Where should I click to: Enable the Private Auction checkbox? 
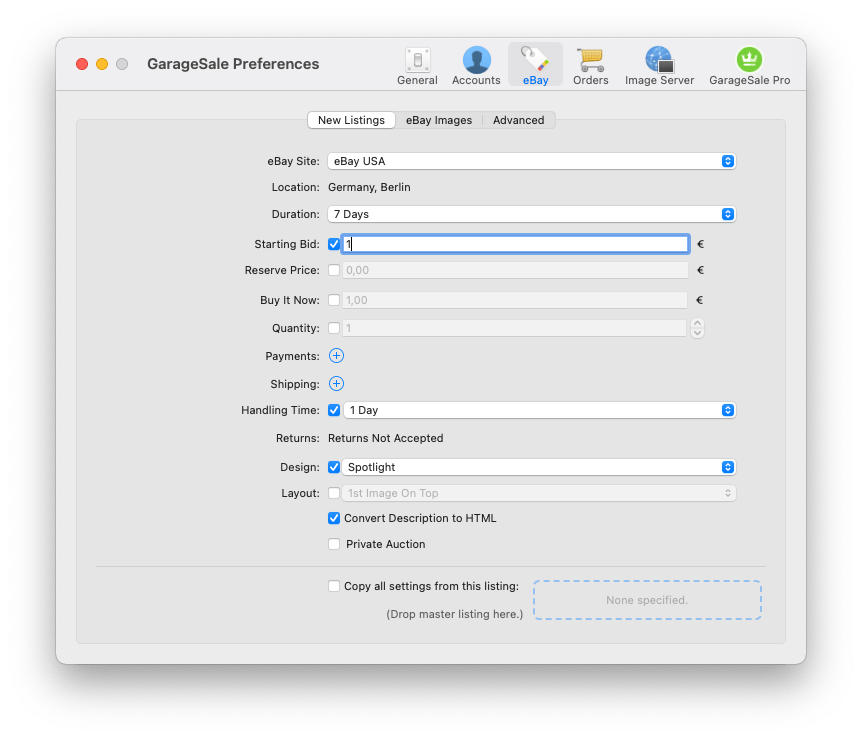point(334,544)
